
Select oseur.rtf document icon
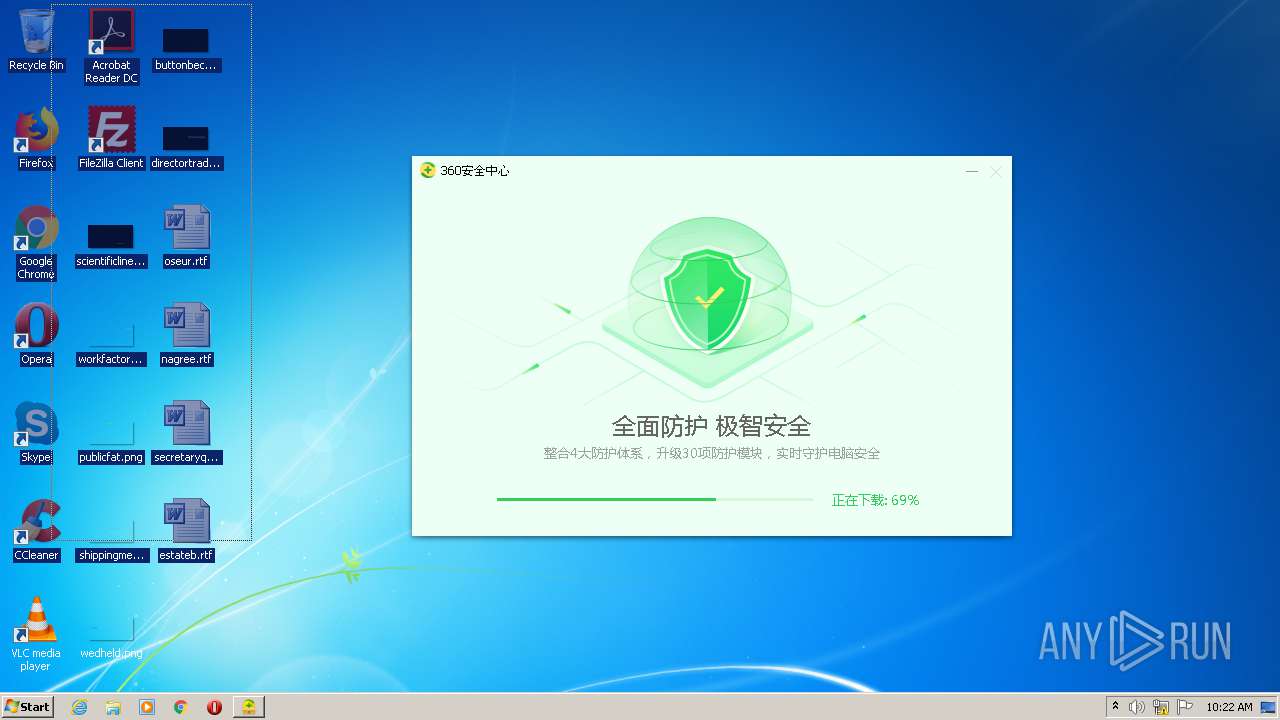186,236
